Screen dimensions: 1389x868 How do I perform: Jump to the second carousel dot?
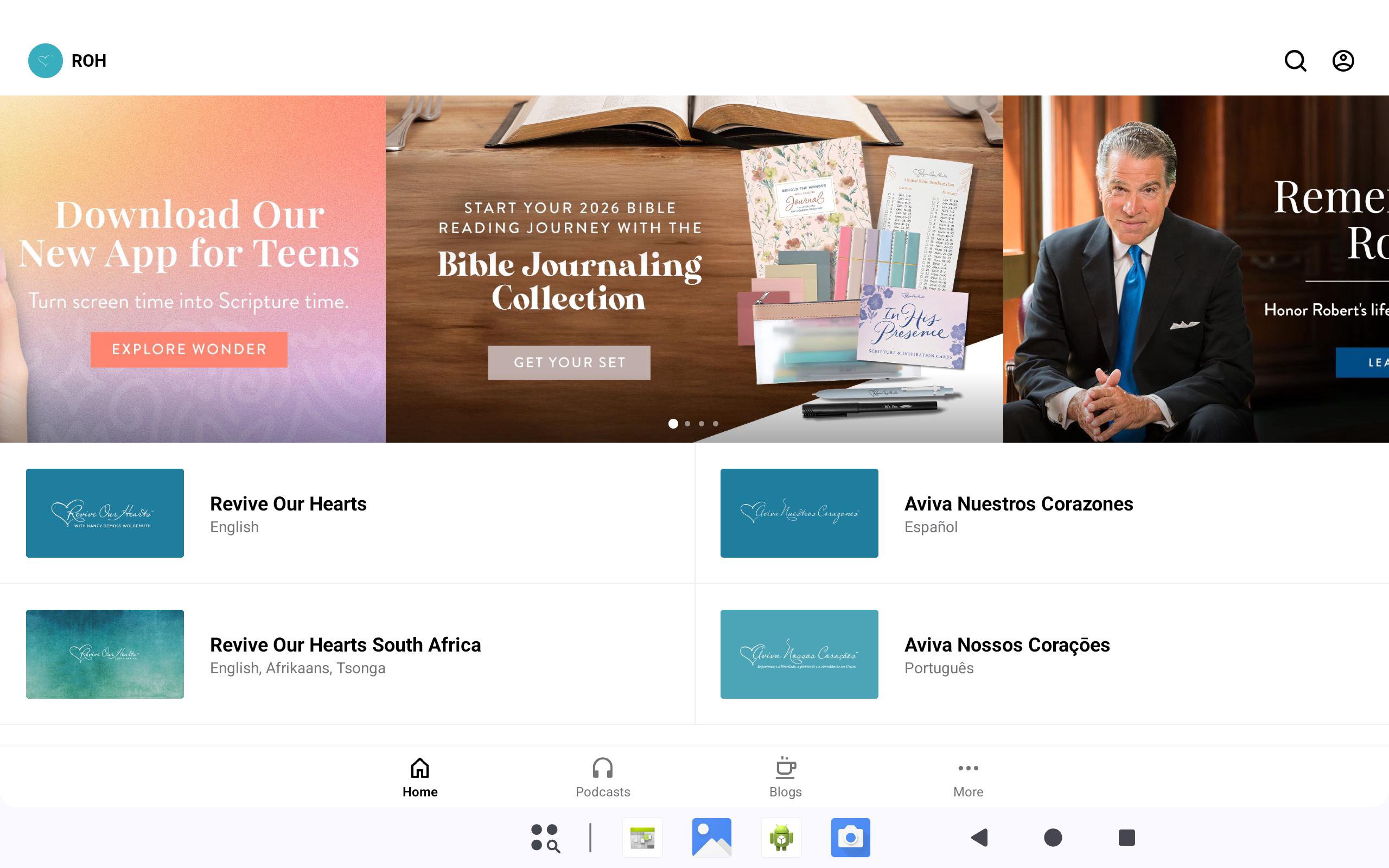(687, 424)
